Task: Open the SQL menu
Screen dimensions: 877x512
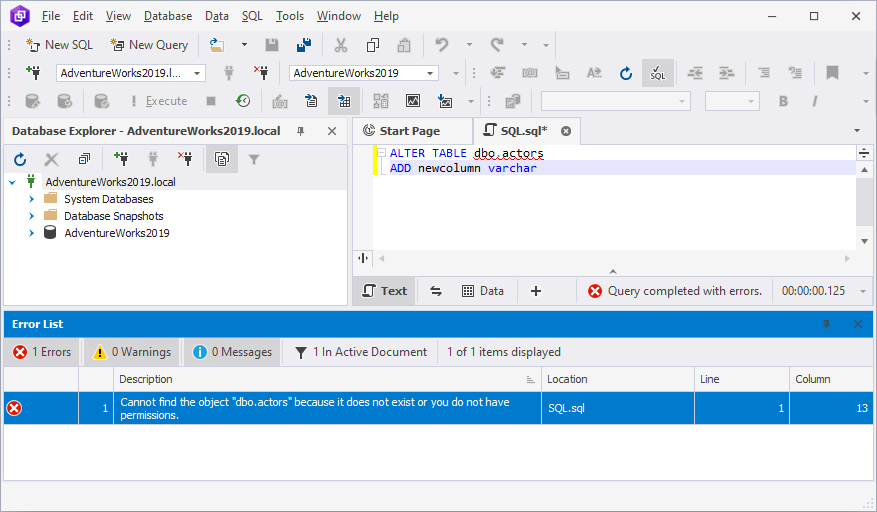Action: [252, 16]
